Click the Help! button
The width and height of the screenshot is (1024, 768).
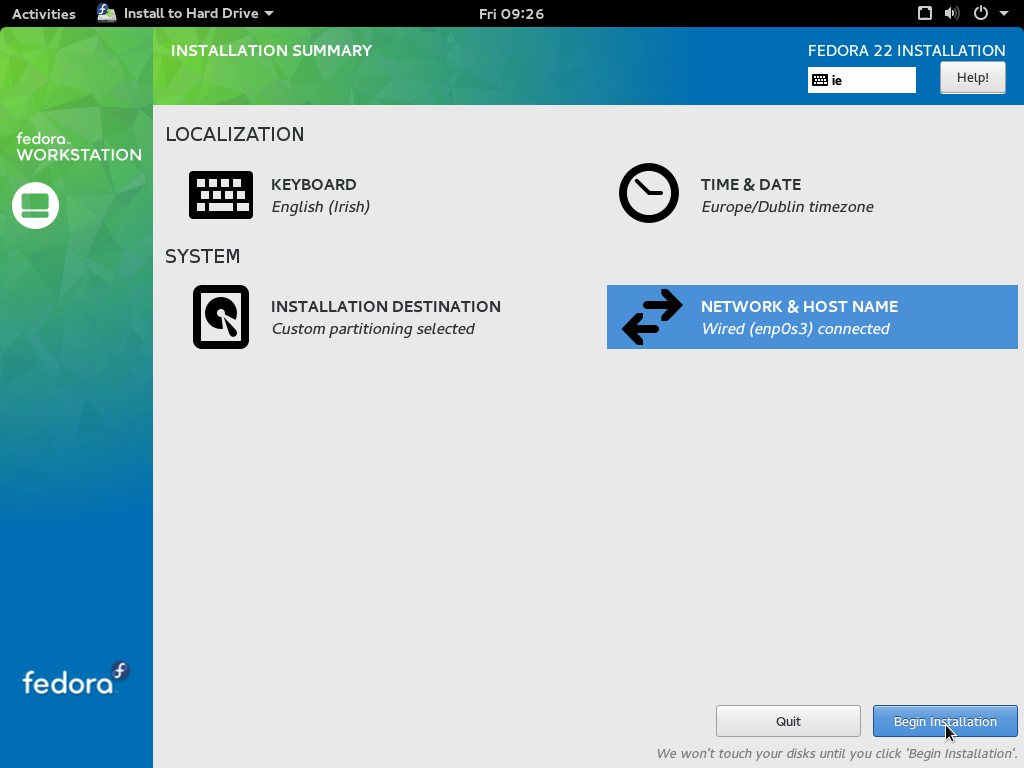tap(972, 78)
